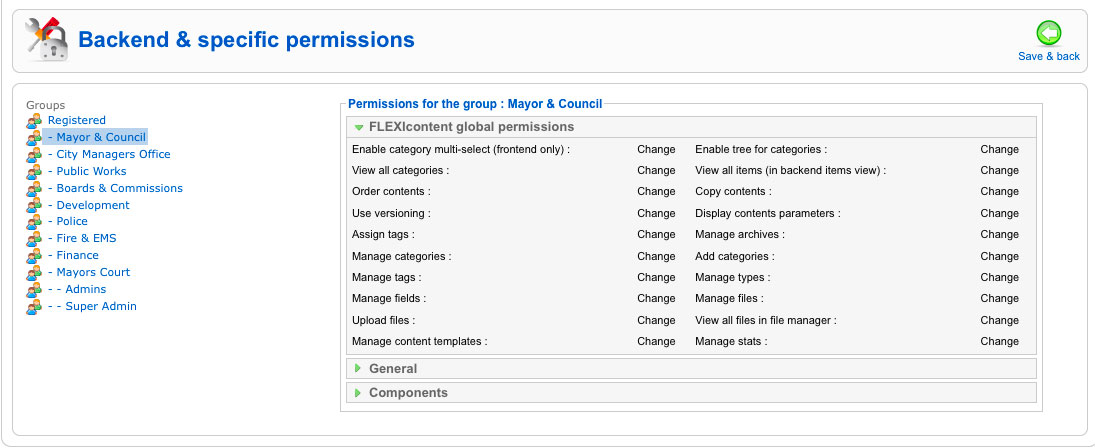
Task: Select the Boards & Commissions group
Action: pos(115,188)
